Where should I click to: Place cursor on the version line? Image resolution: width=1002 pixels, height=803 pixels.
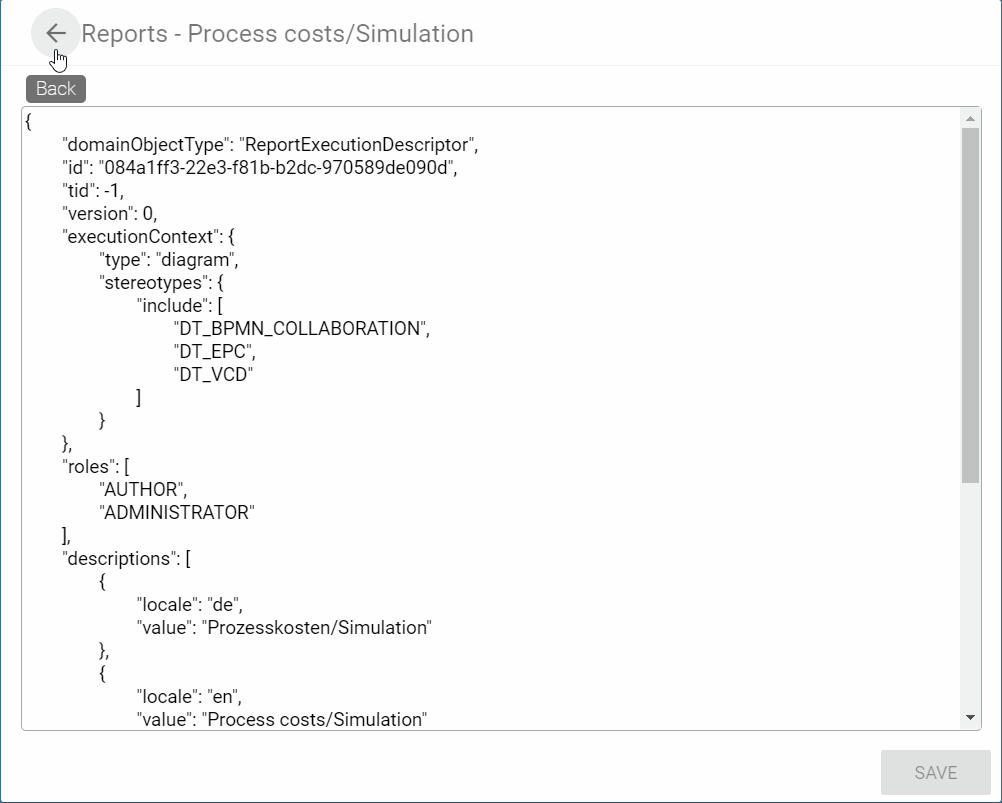(x=110, y=213)
